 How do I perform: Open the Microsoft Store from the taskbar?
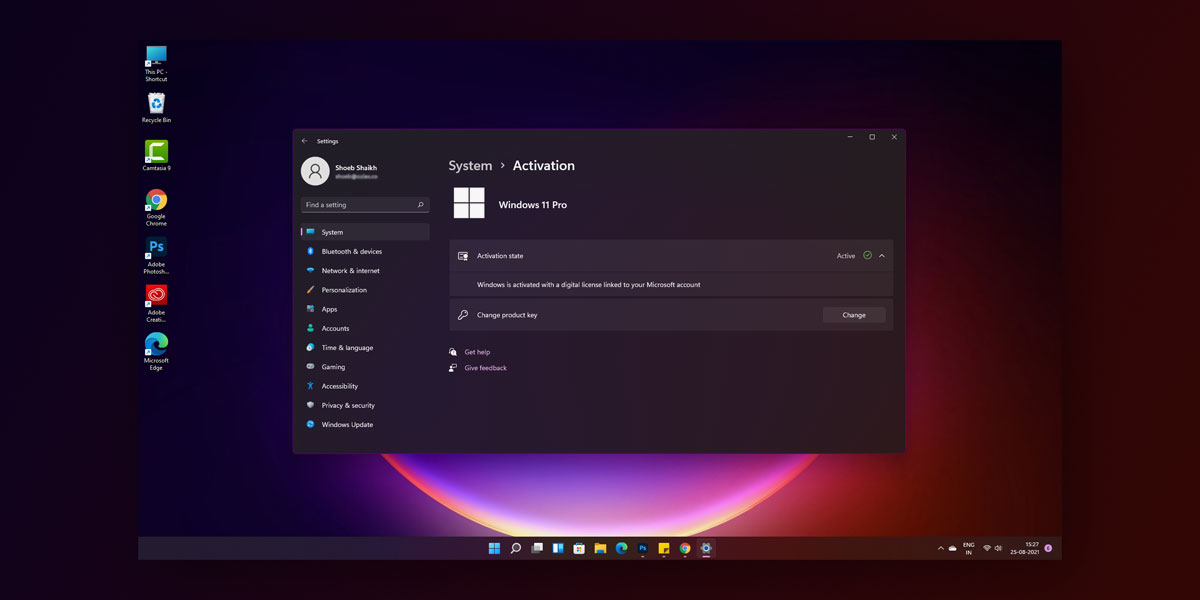coord(579,548)
